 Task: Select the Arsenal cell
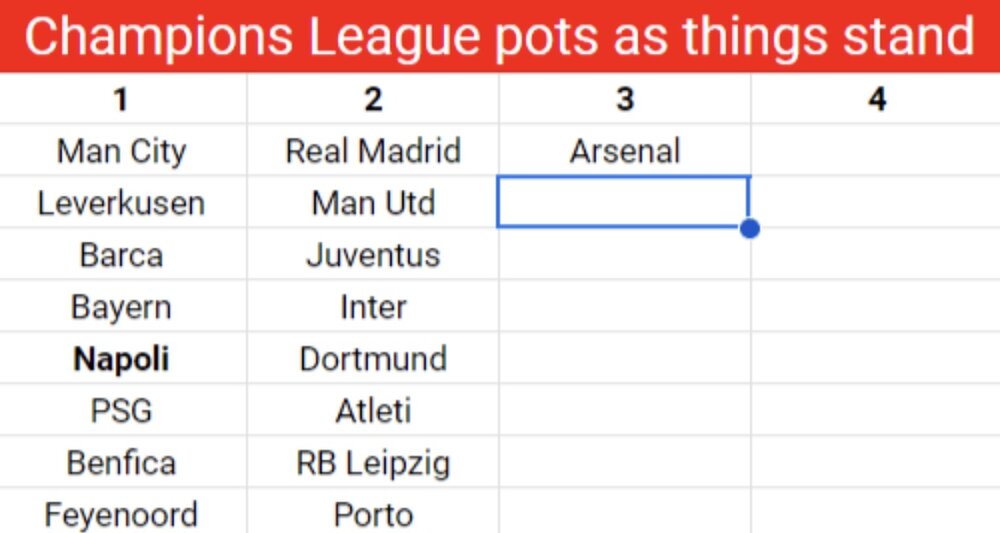(x=625, y=151)
